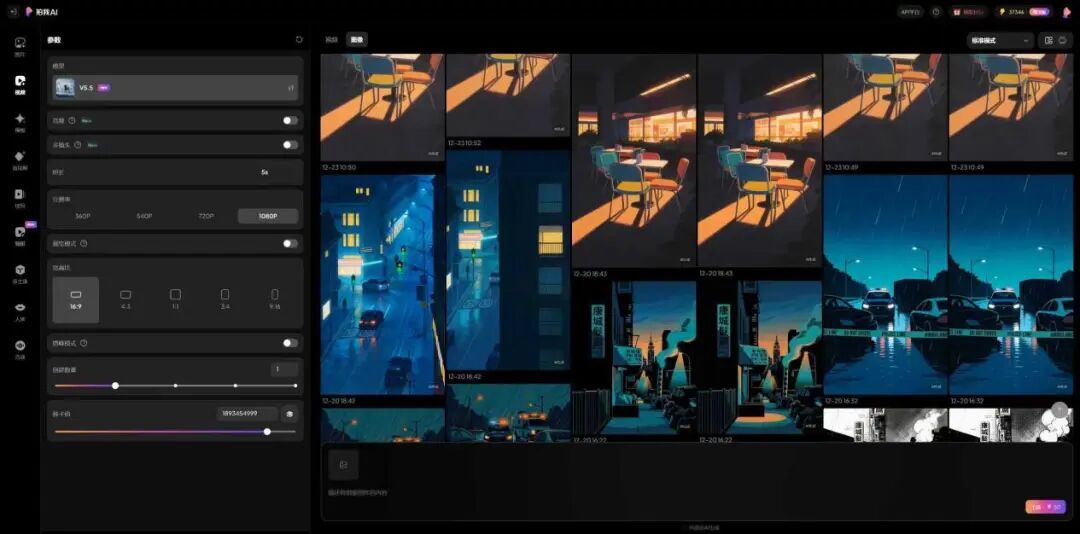Toggle the switch in the second New-tagged row
Screen dimensions: 1080x534
tap(291, 145)
